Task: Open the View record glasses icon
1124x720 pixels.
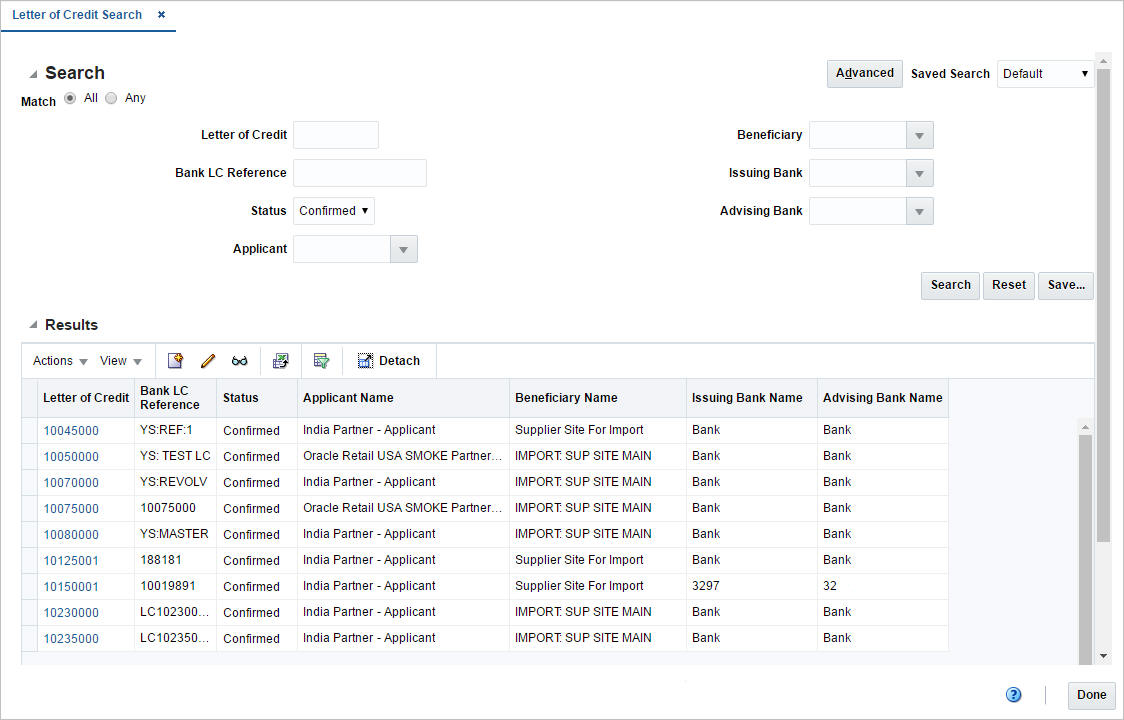Action: click(240, 360)
